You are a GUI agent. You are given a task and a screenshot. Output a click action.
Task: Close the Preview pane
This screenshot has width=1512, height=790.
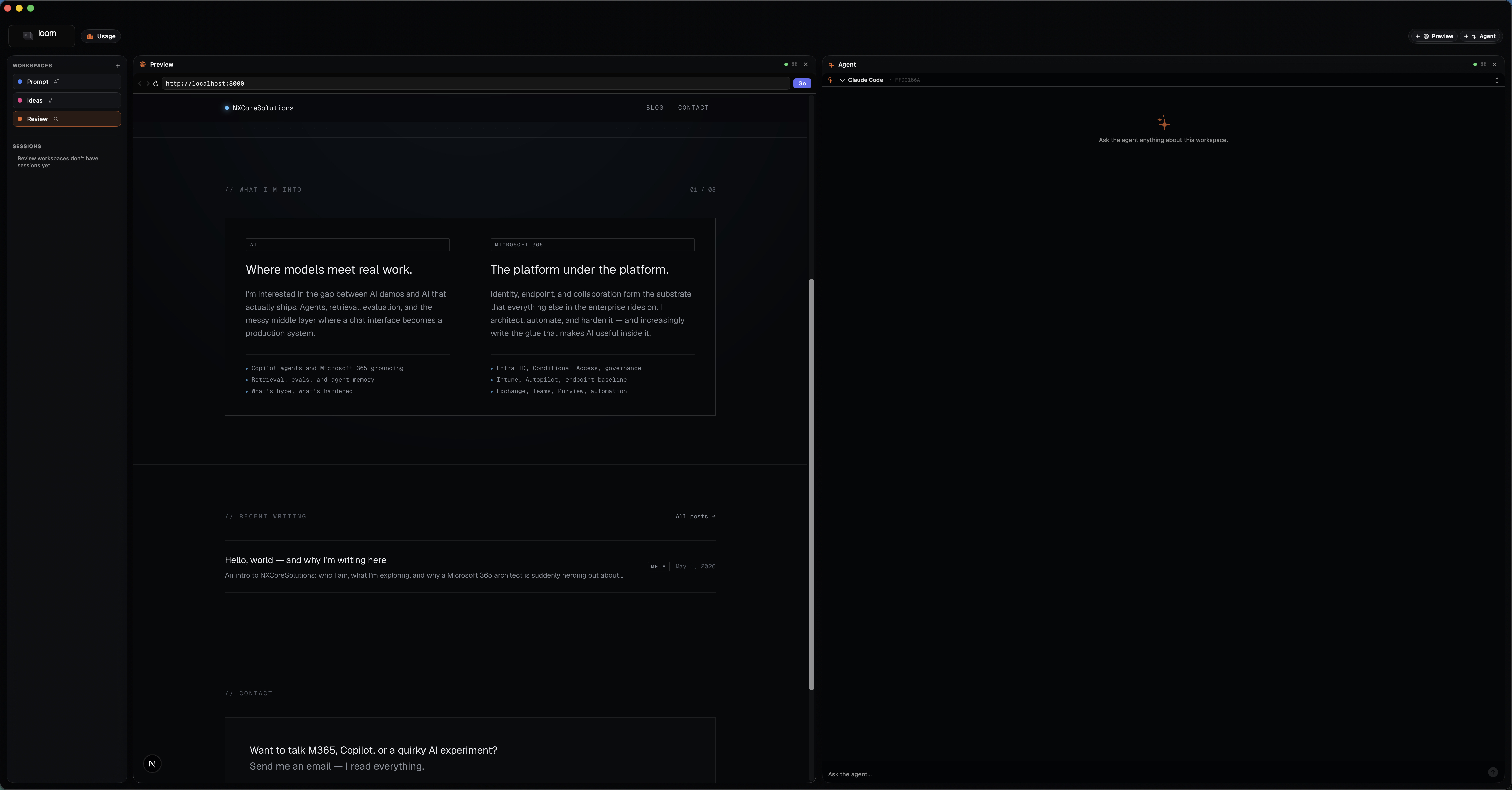point(805,65)
